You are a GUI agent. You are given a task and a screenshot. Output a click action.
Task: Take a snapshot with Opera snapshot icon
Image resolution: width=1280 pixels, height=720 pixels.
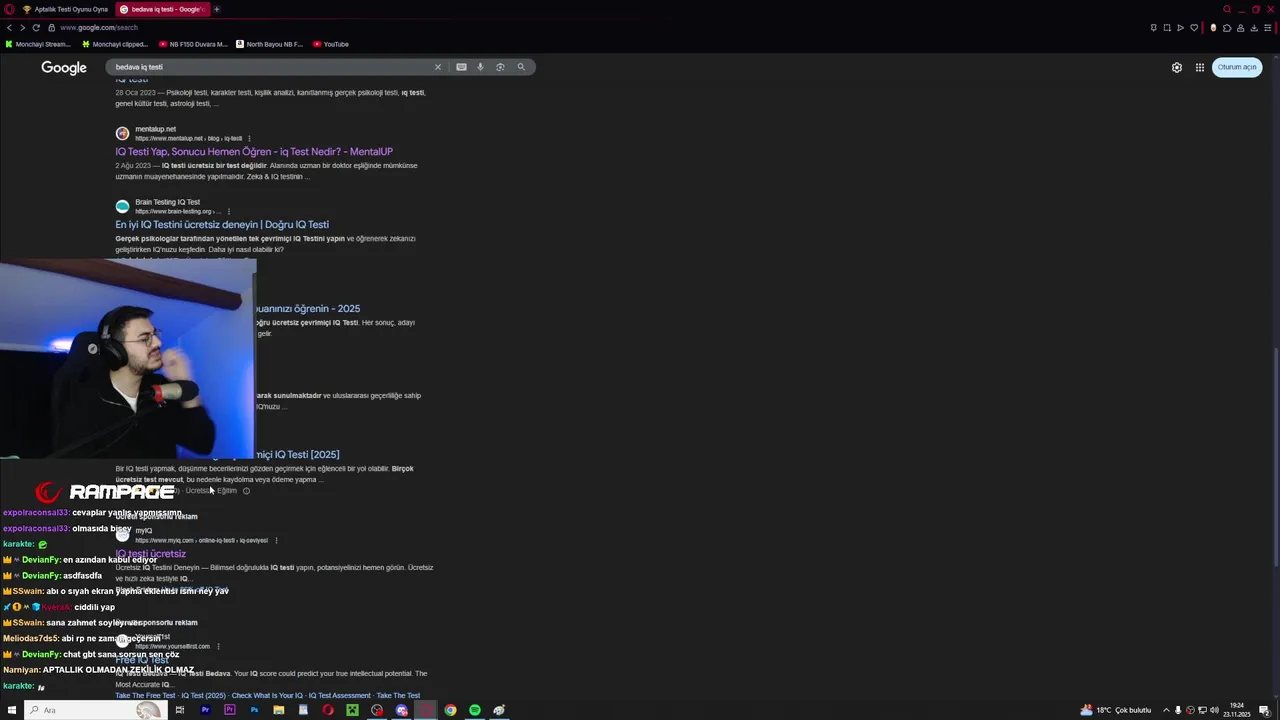(x=1167, y=28)
